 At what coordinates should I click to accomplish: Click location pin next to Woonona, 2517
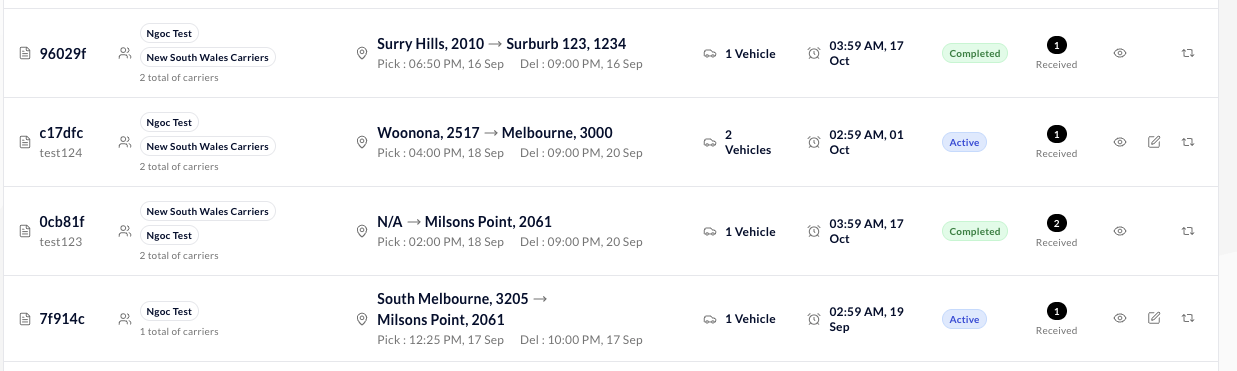coord(363,143)
